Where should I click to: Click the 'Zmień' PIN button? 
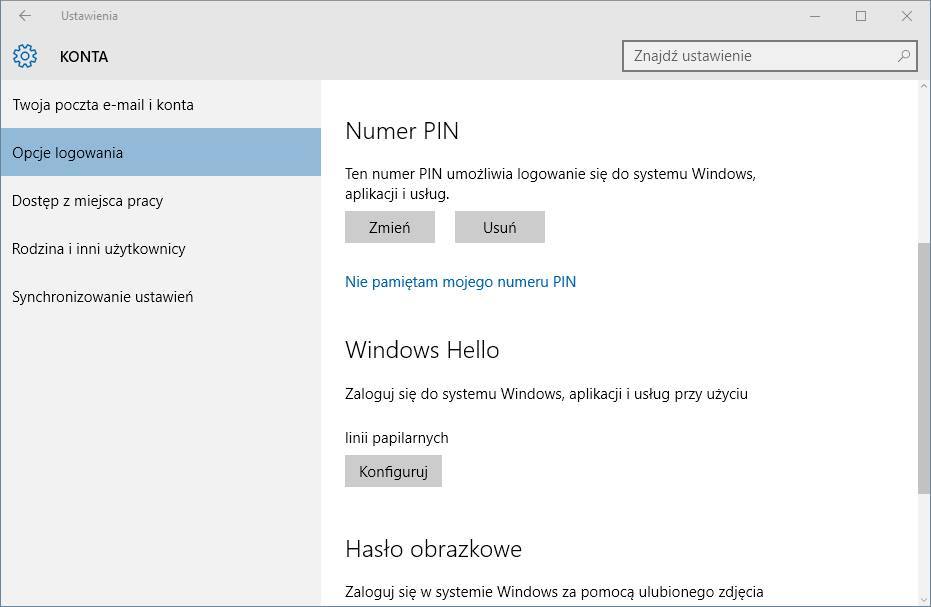click(390, 227)
